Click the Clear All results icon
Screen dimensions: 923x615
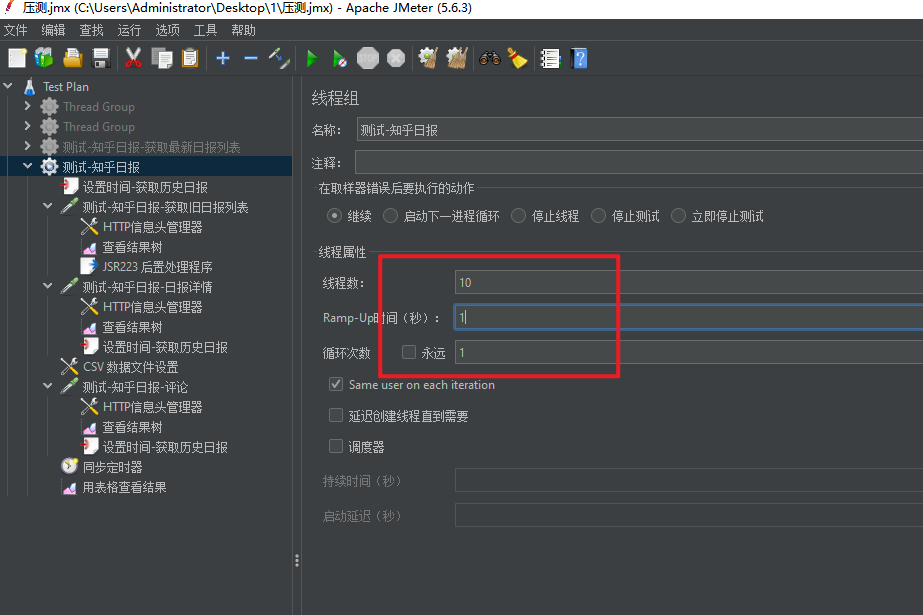457,58
